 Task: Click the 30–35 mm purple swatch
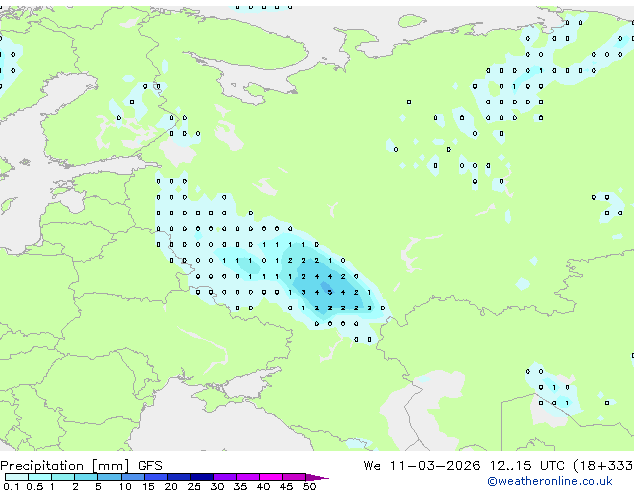pos(225,477)
